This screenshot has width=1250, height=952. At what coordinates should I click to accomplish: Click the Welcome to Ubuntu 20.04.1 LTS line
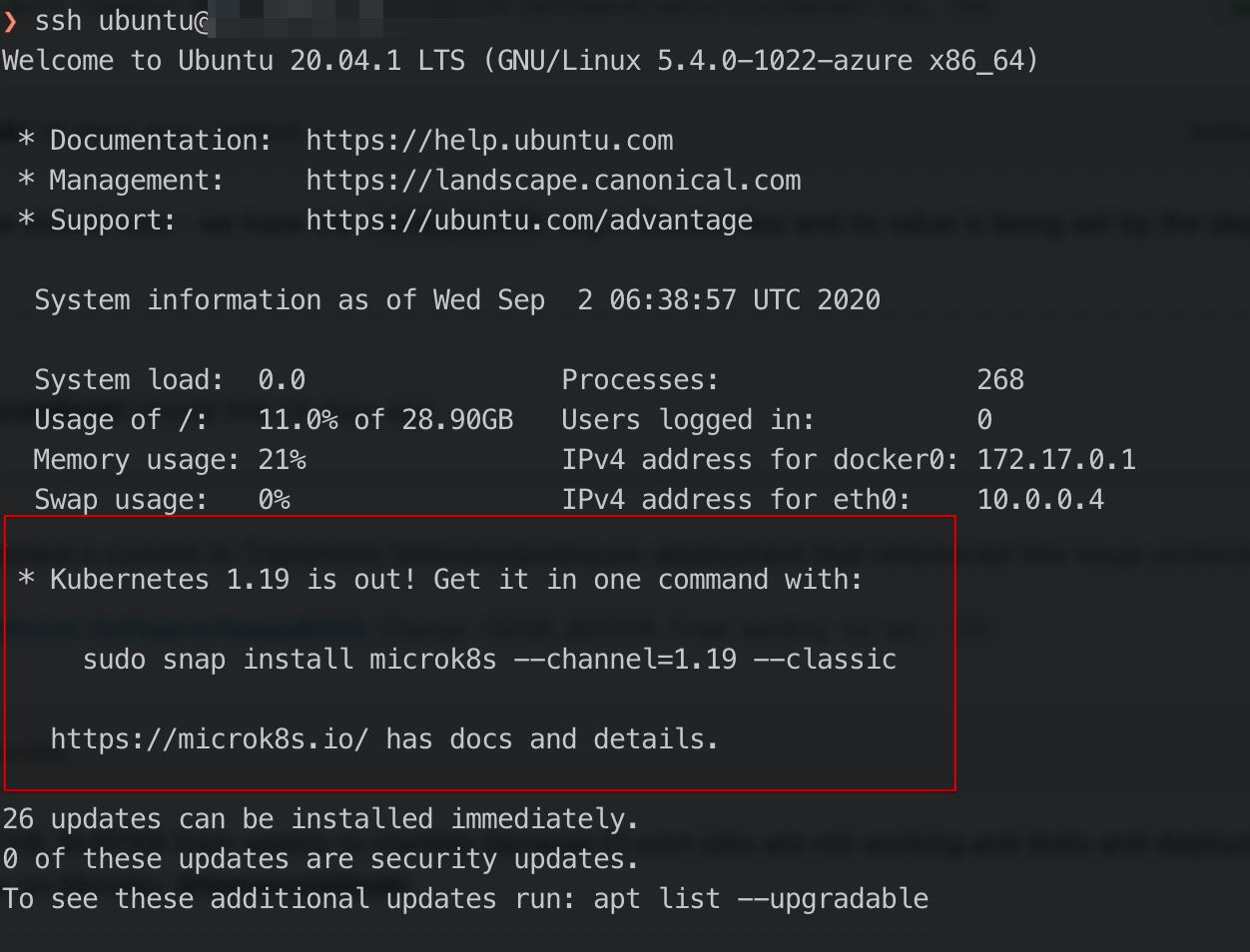pyautogui.click(x=519, y=61)
